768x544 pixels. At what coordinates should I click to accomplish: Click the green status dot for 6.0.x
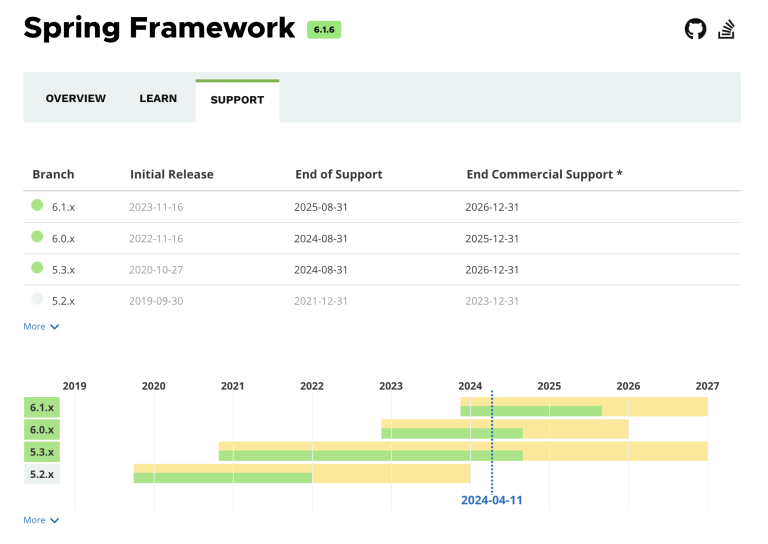pyautogui.click(x=37, y=237)
